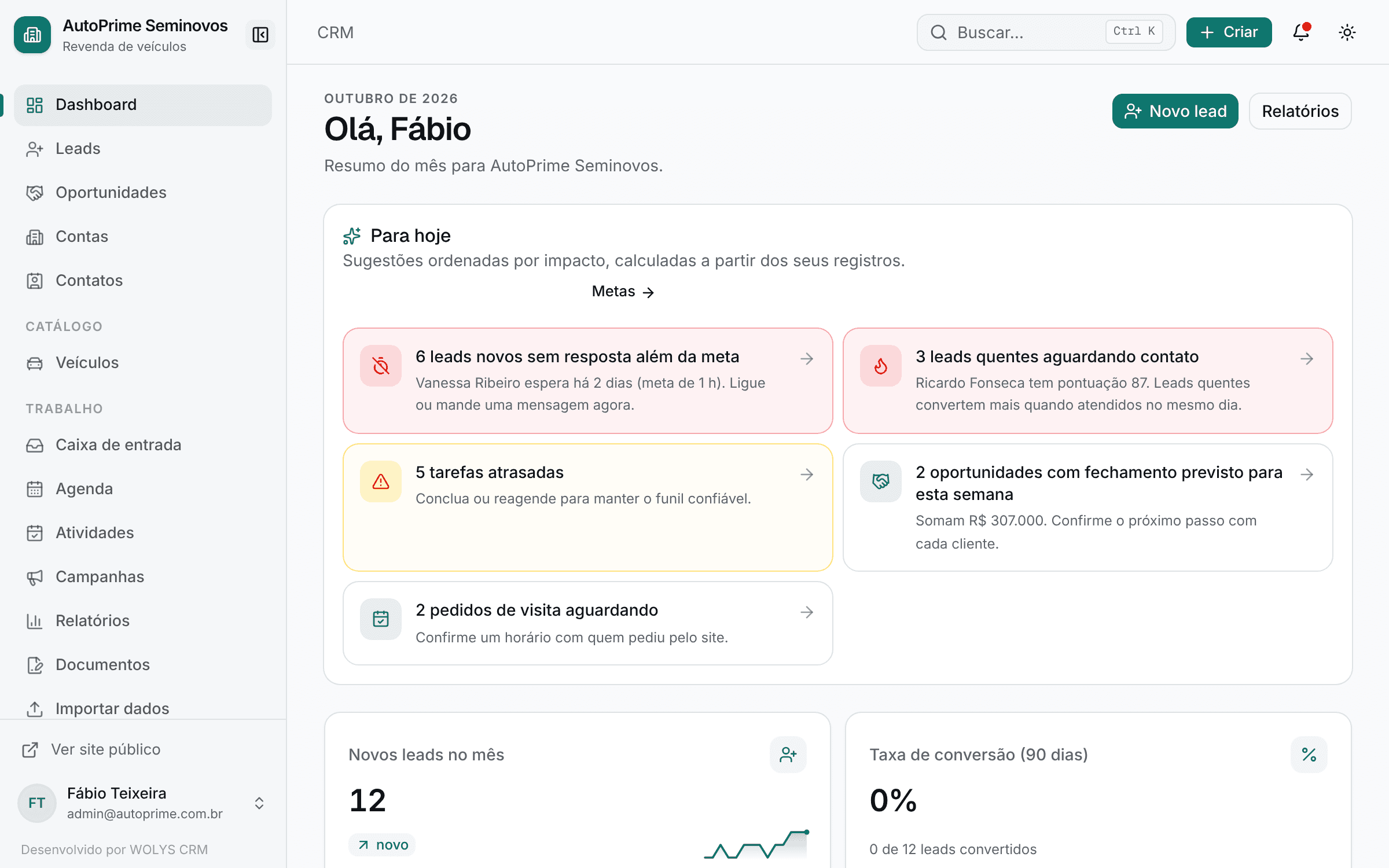Click the Campanhas megaphone icon

pos(35,577)
